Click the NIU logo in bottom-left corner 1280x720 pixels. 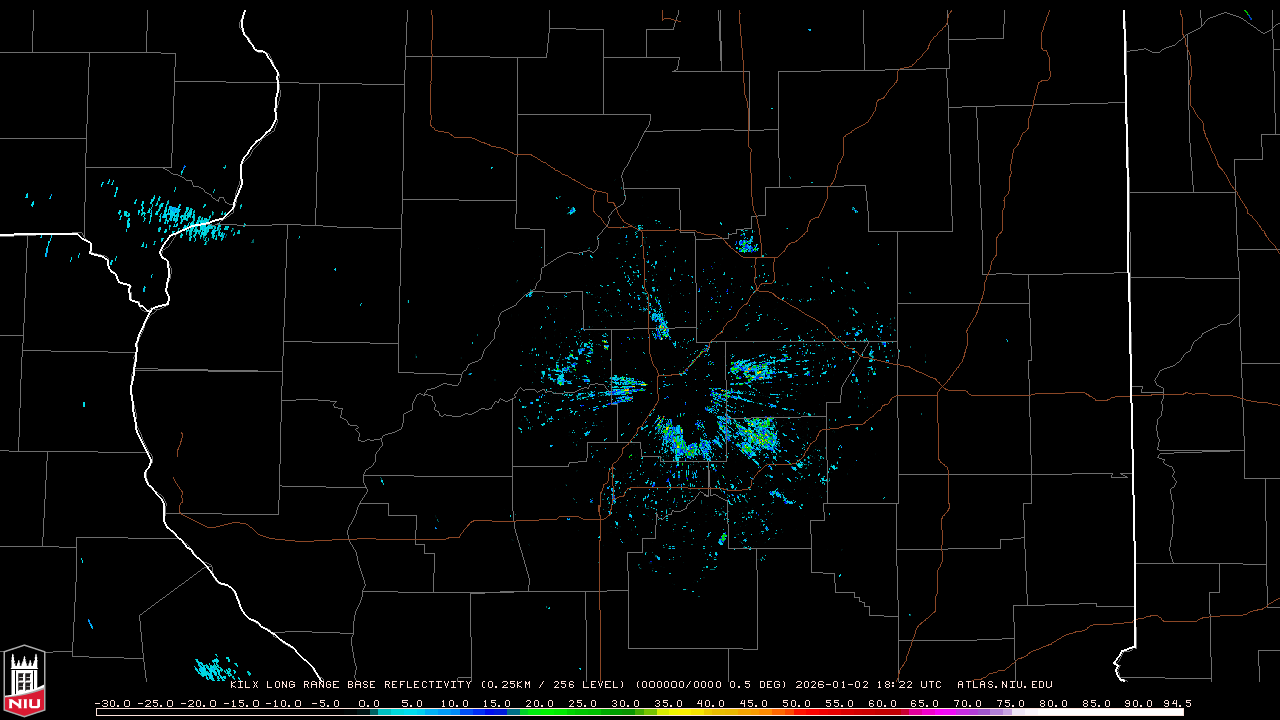pos(24,680)
